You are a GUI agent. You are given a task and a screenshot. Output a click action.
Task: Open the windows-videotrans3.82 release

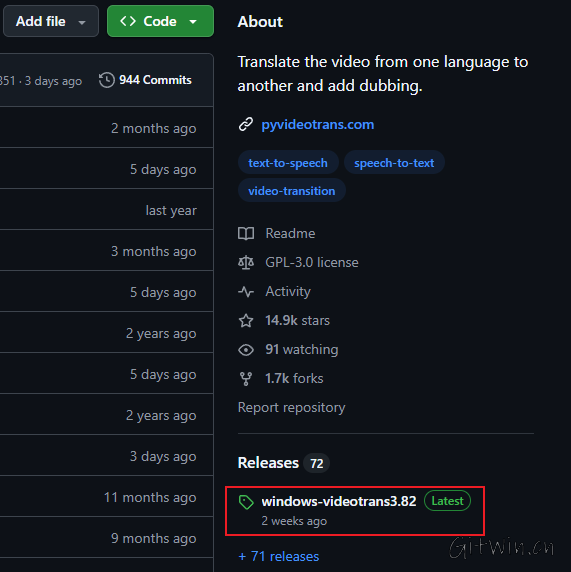[x=339, y=501]
